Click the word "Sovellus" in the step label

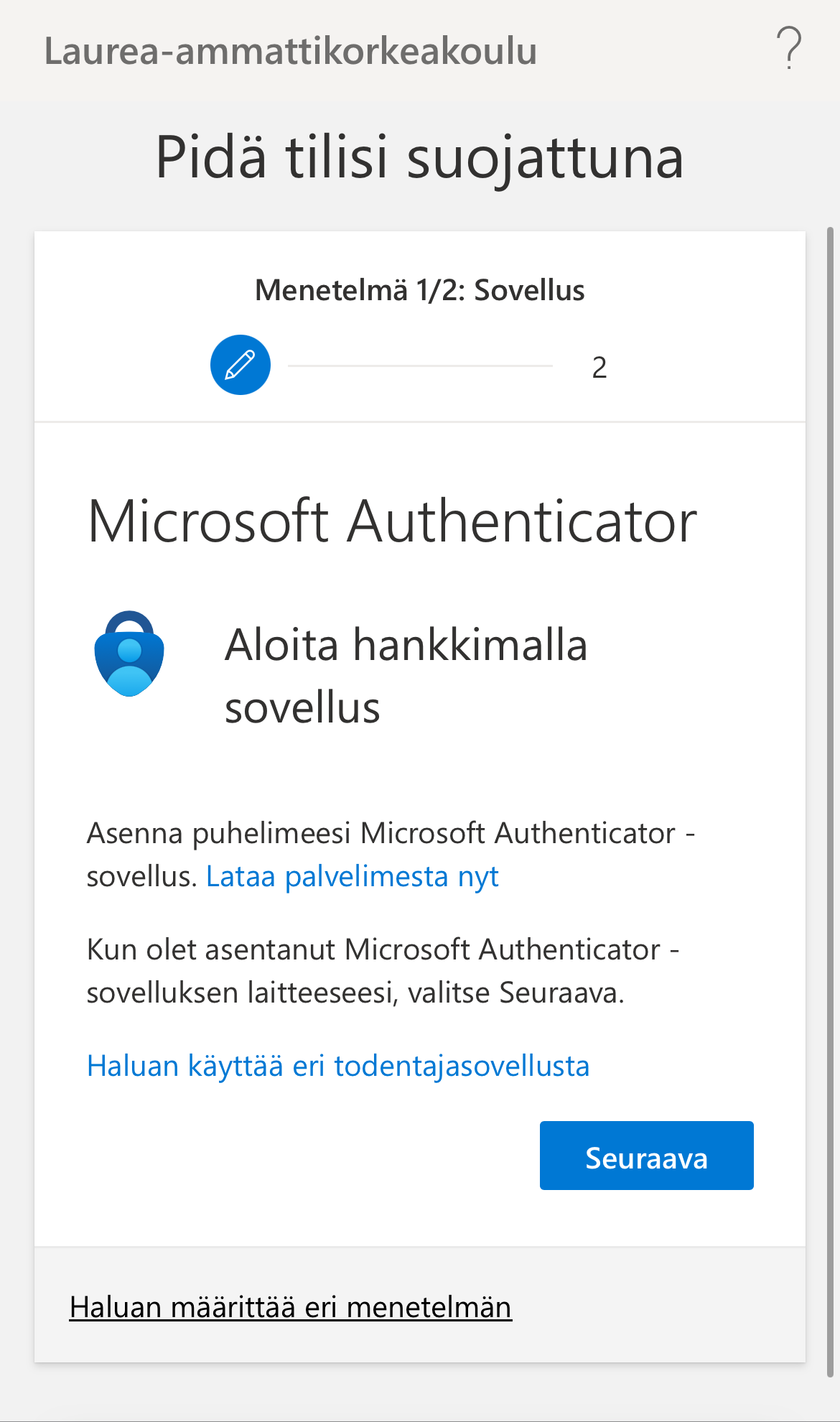pos(529,290)
